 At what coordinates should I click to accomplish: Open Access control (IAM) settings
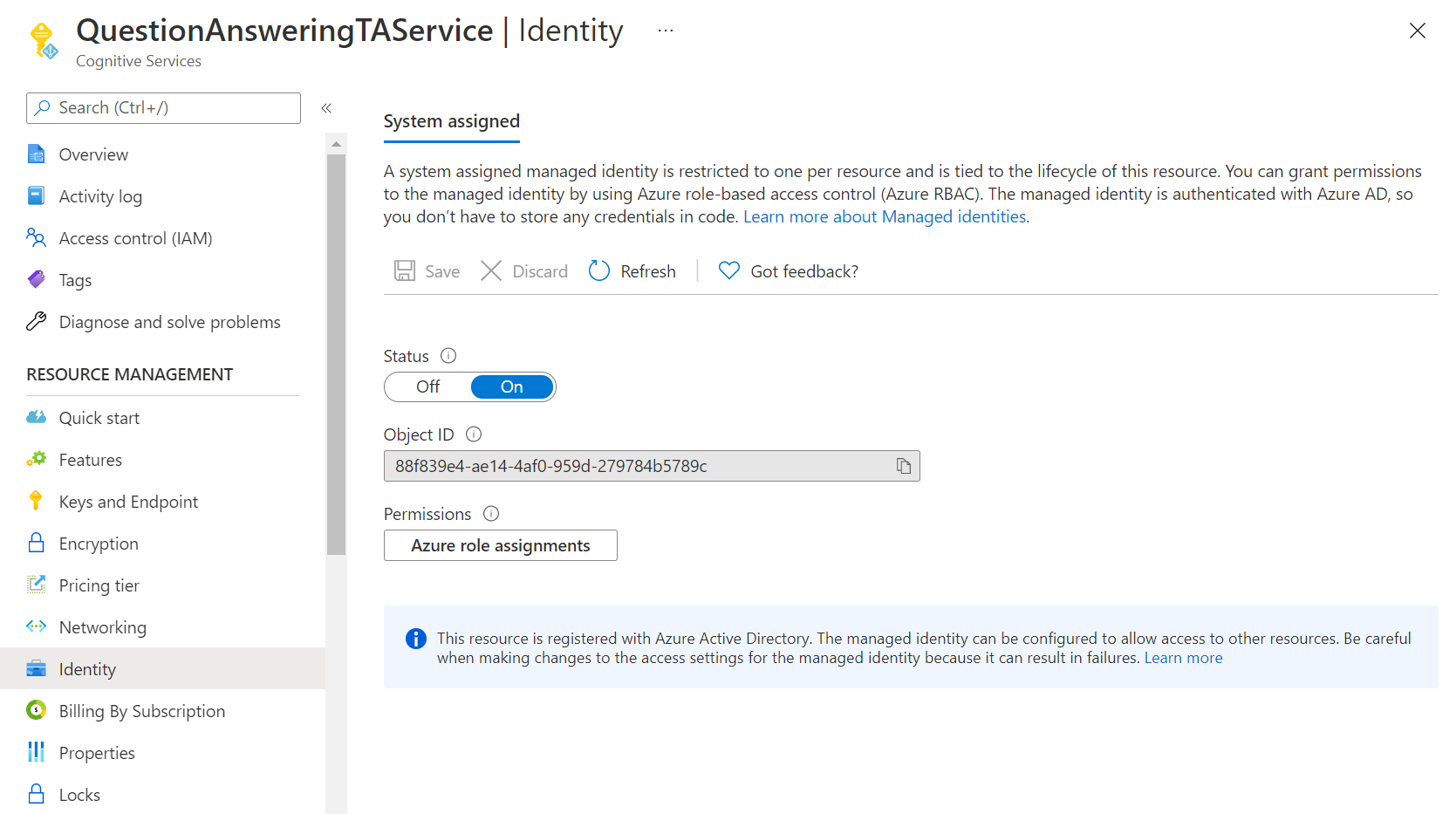click(x=135, y=237)
